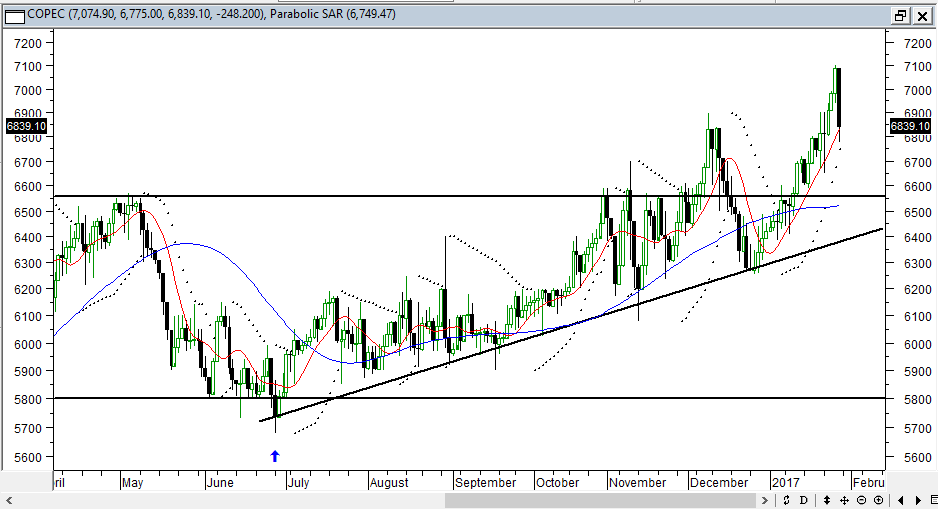
Task: Click the 7200 value on left axis
Action: point(28,43)
